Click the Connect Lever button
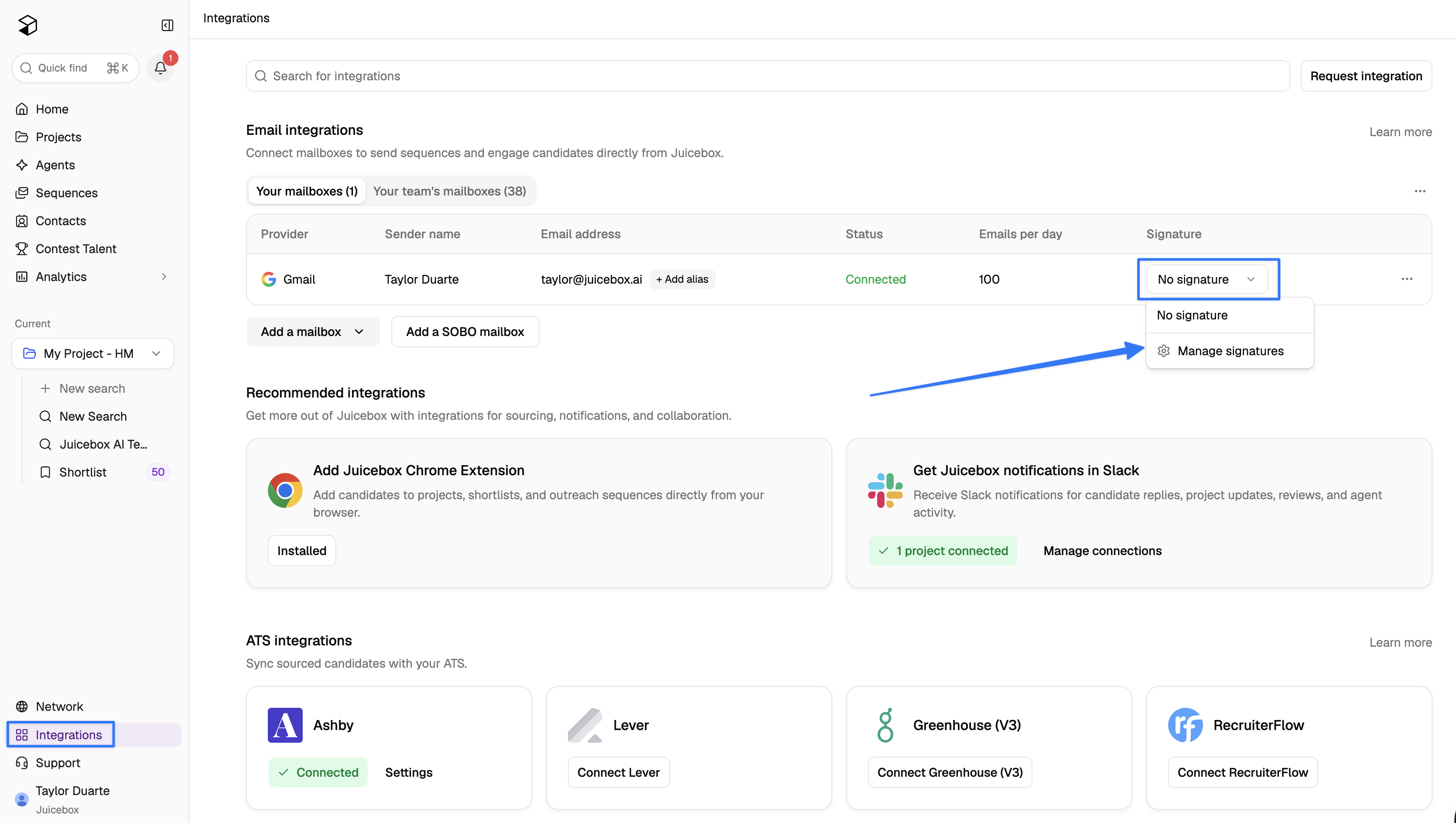 [x=619, y=772]
